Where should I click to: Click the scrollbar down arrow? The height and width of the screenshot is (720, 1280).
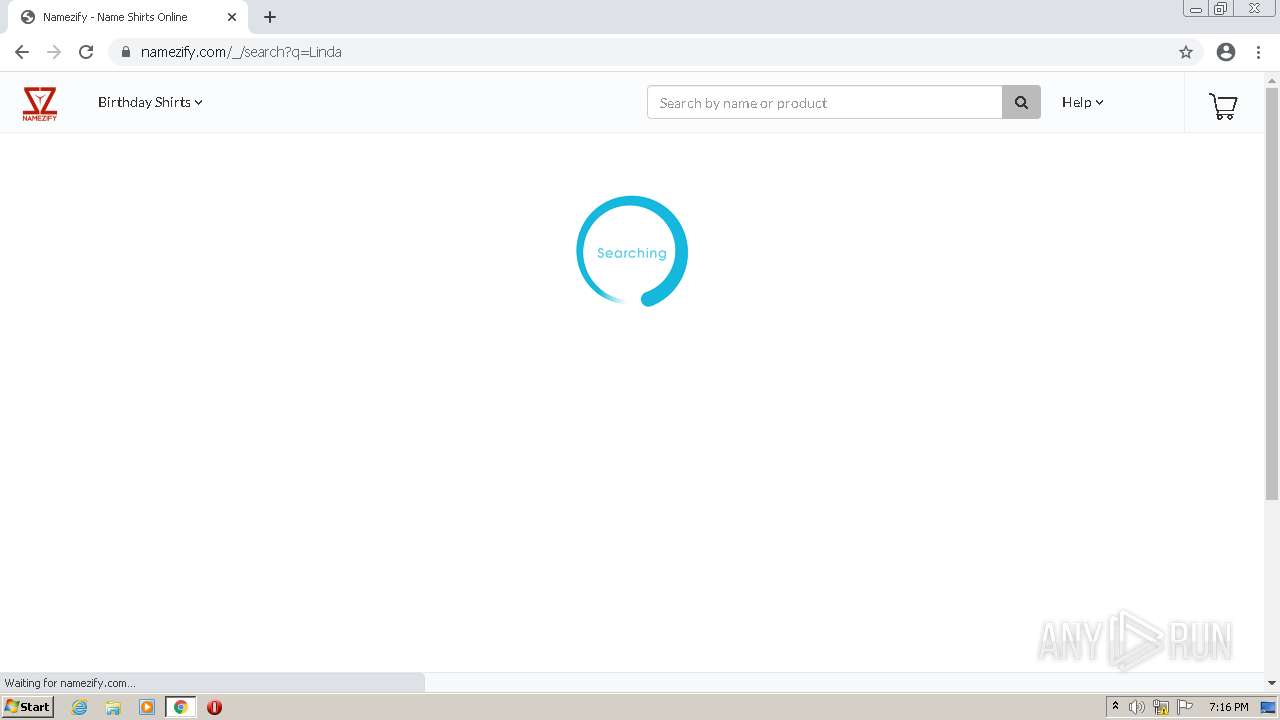click(x=1272, y=683)
